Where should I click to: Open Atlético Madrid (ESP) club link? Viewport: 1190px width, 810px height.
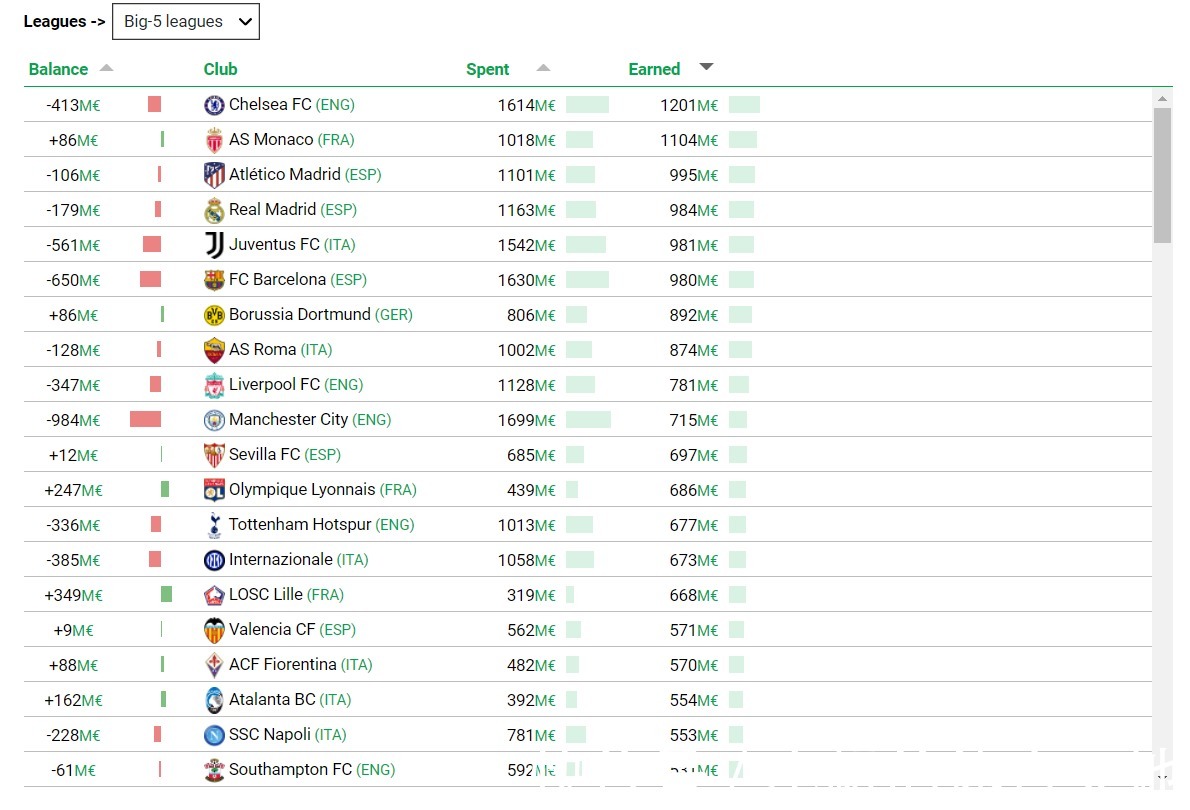pyautogui.click(x=305, y=175)
